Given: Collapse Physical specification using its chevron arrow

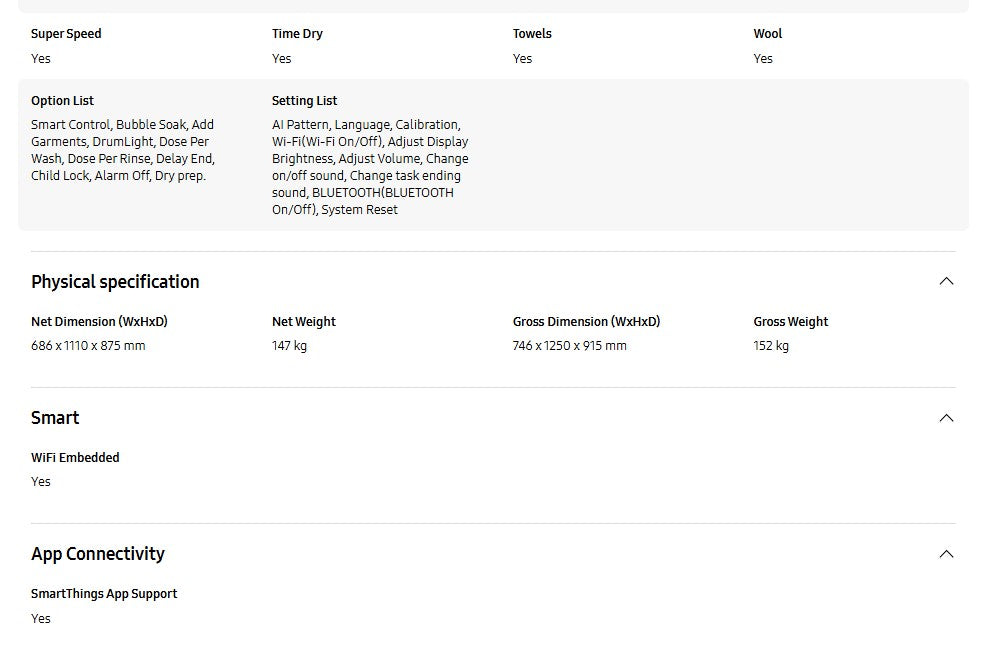Looking at the screenshot, I should pos(946,282).
